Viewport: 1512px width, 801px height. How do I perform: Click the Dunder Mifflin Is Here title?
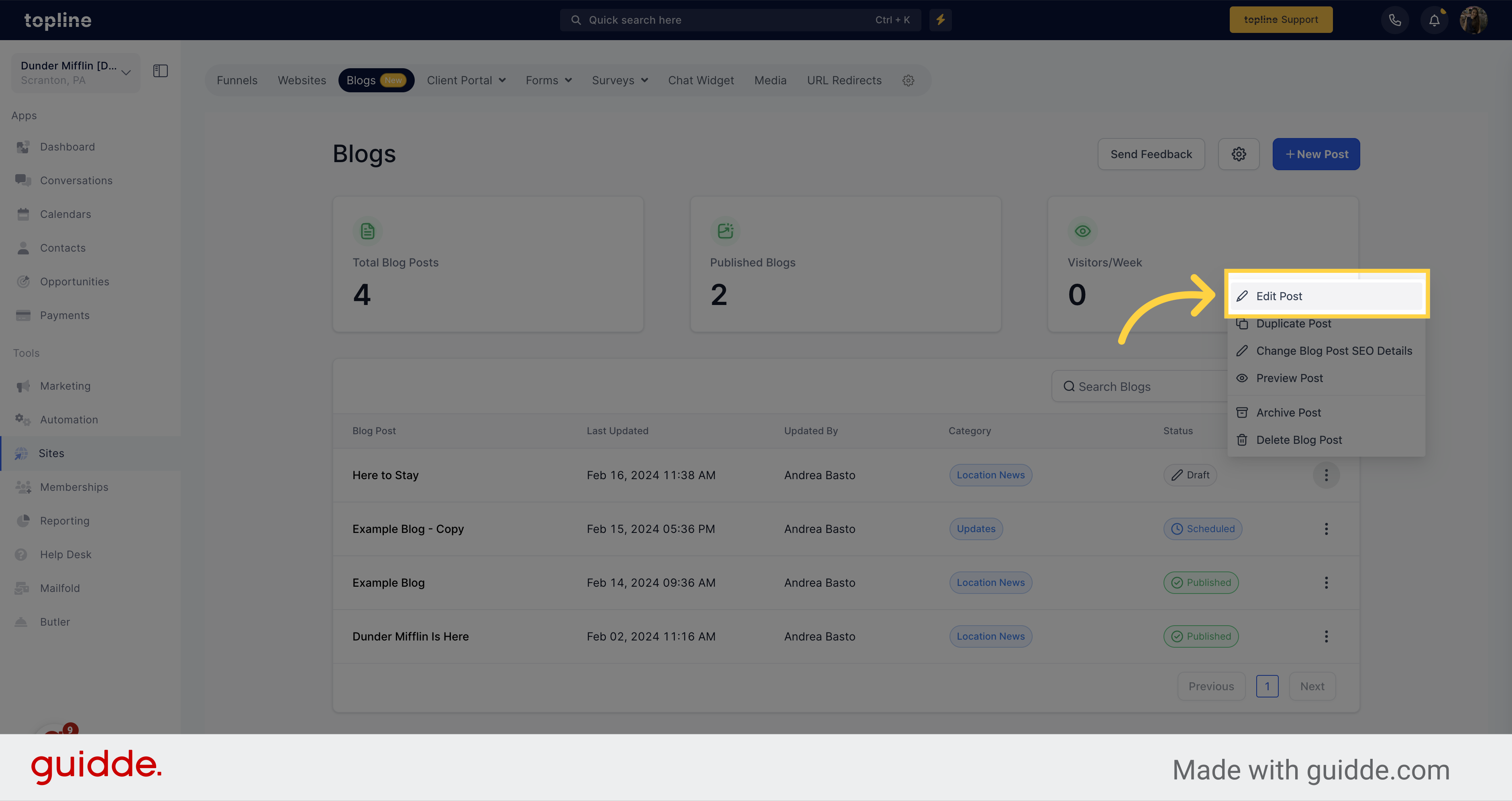[410, 637]
